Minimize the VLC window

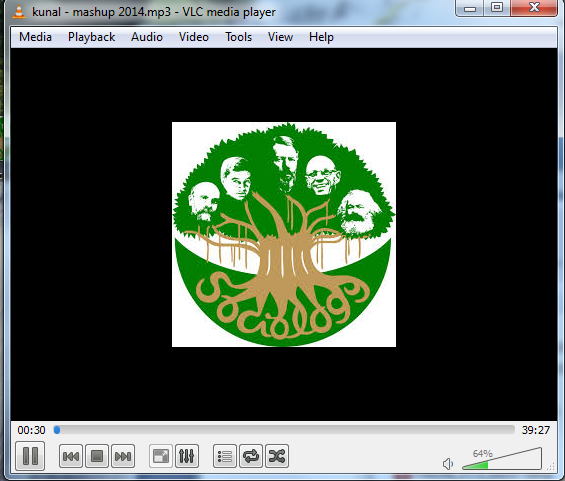[470, 8]
